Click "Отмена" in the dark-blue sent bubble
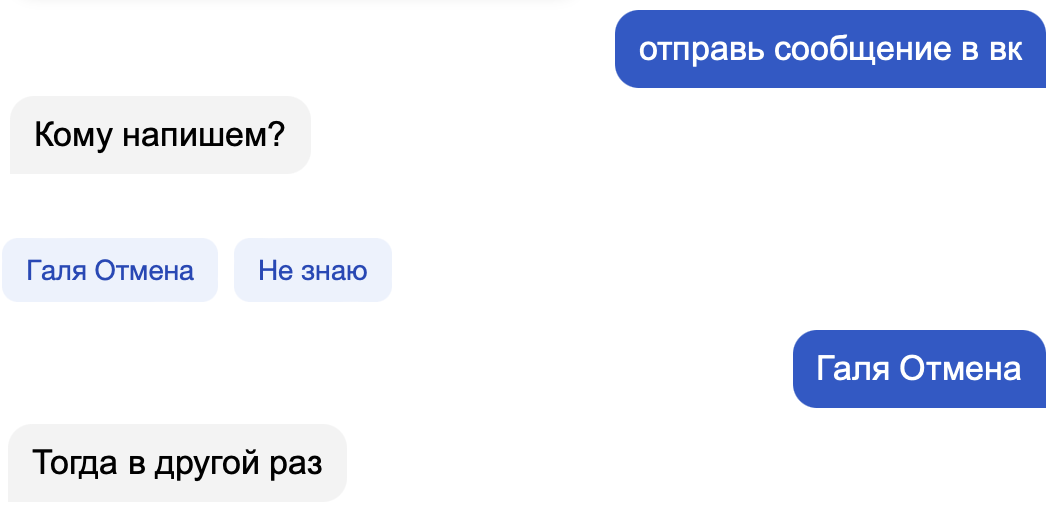Screen dimensions: 1056x520 click(960, 369)
